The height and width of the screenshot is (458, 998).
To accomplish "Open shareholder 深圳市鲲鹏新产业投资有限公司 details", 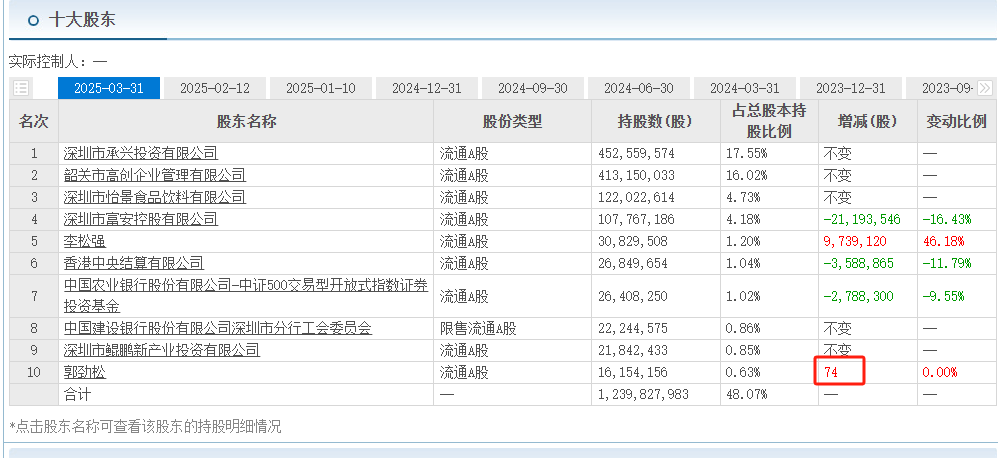I will 162,350.
